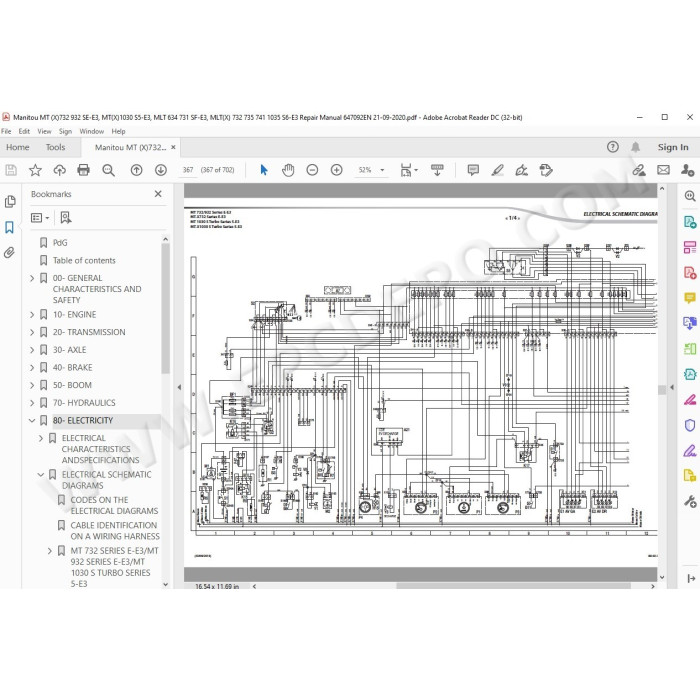The height and width of the screenshot is (700, 700).
Task: Click the scrolling mode icon
Action: (x=437, y=170)
